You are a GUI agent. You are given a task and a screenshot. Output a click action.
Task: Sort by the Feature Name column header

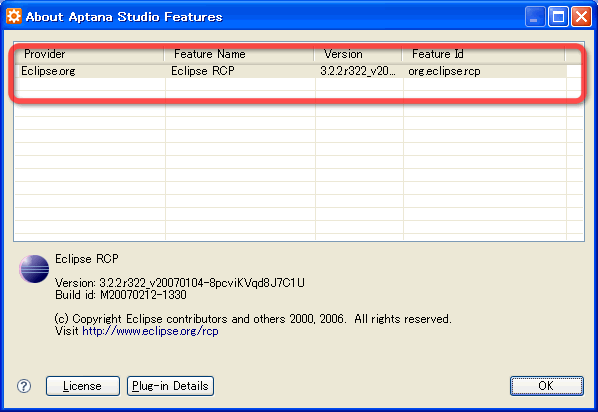click(x=239, y=54)
